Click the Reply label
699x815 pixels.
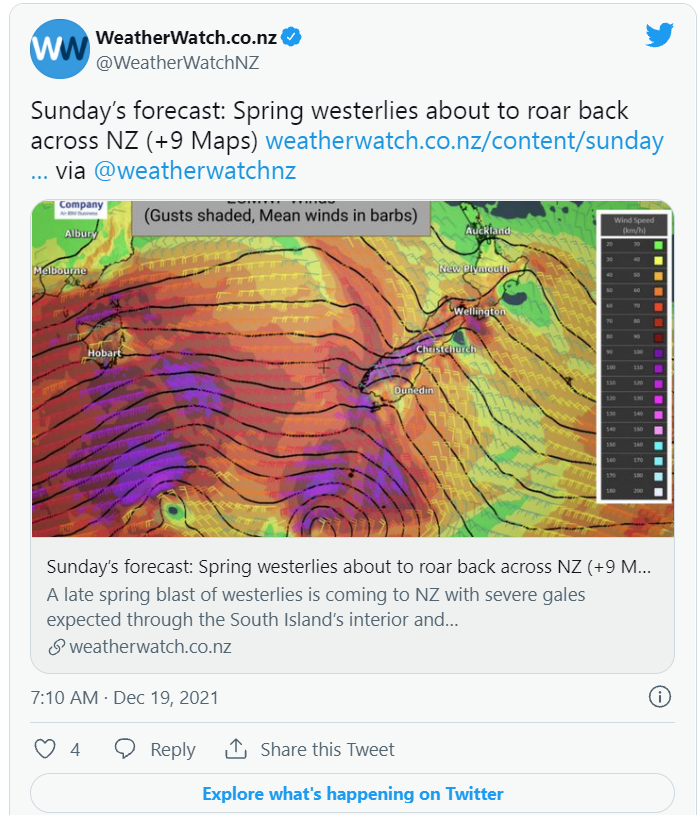click(x=173, y=750)
